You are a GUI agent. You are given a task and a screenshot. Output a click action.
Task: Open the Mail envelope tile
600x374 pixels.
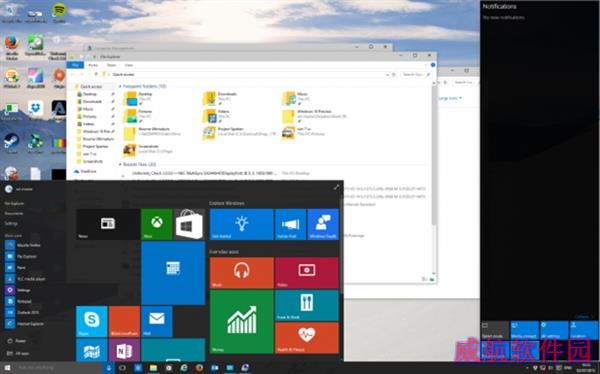(x=157, y=322)
